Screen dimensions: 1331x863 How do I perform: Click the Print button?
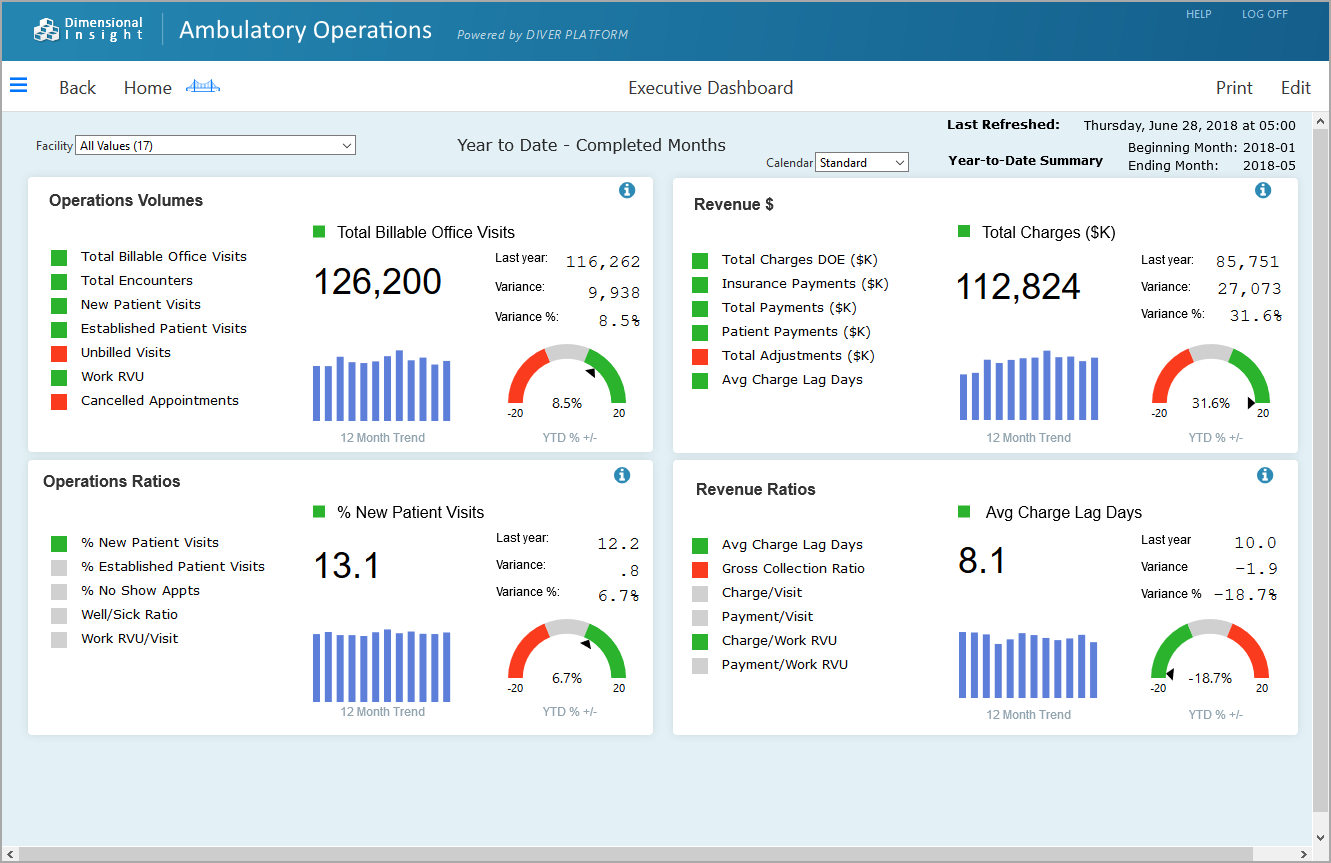(1234, 88)
